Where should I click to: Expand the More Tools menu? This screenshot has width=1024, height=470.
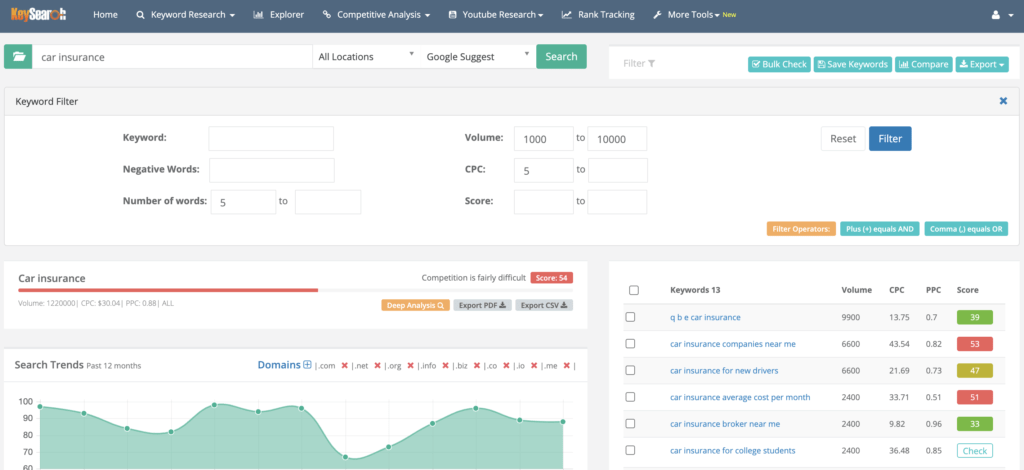(694, 14)
